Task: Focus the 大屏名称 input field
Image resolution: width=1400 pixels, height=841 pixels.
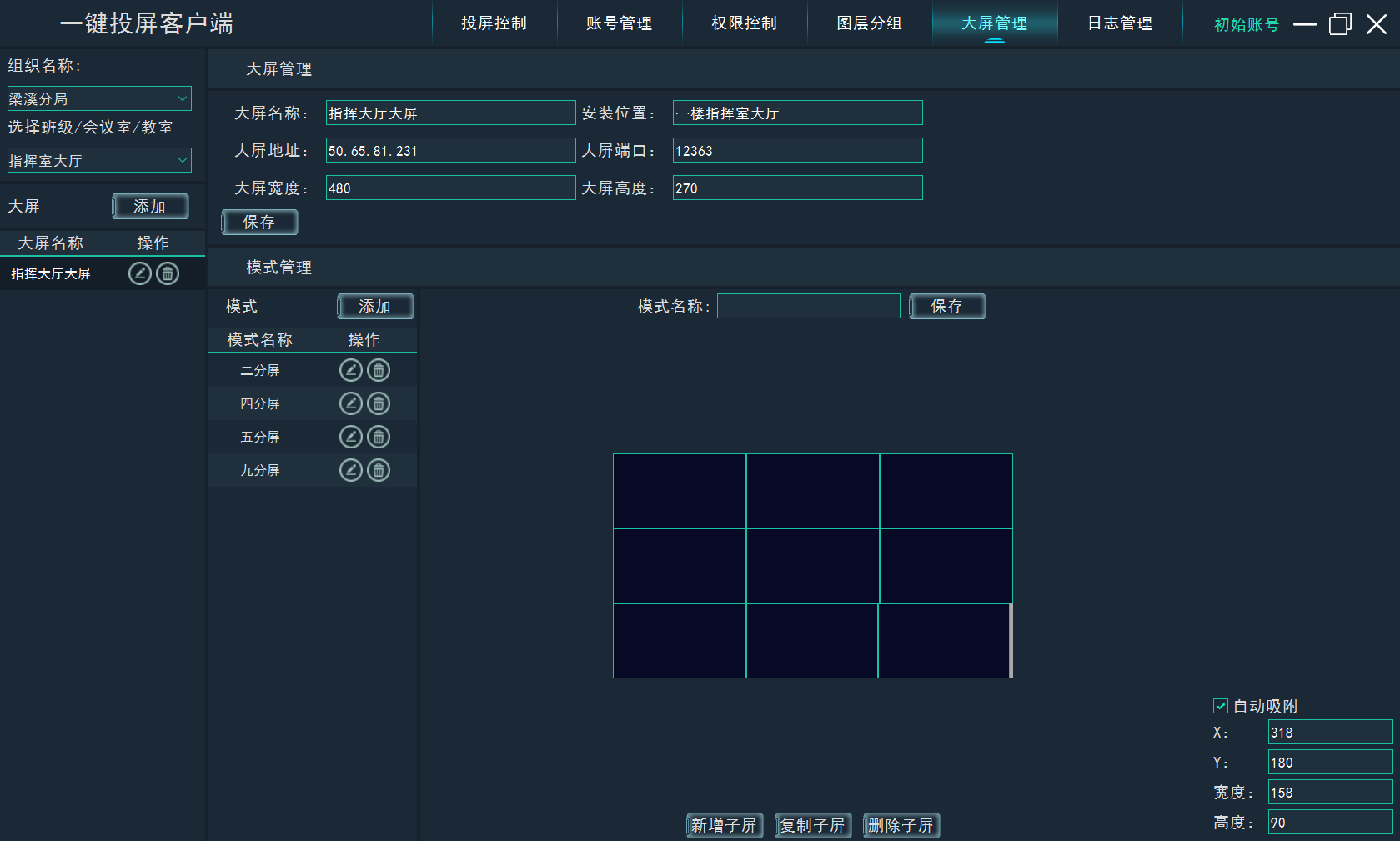Action: coord(450,113)
